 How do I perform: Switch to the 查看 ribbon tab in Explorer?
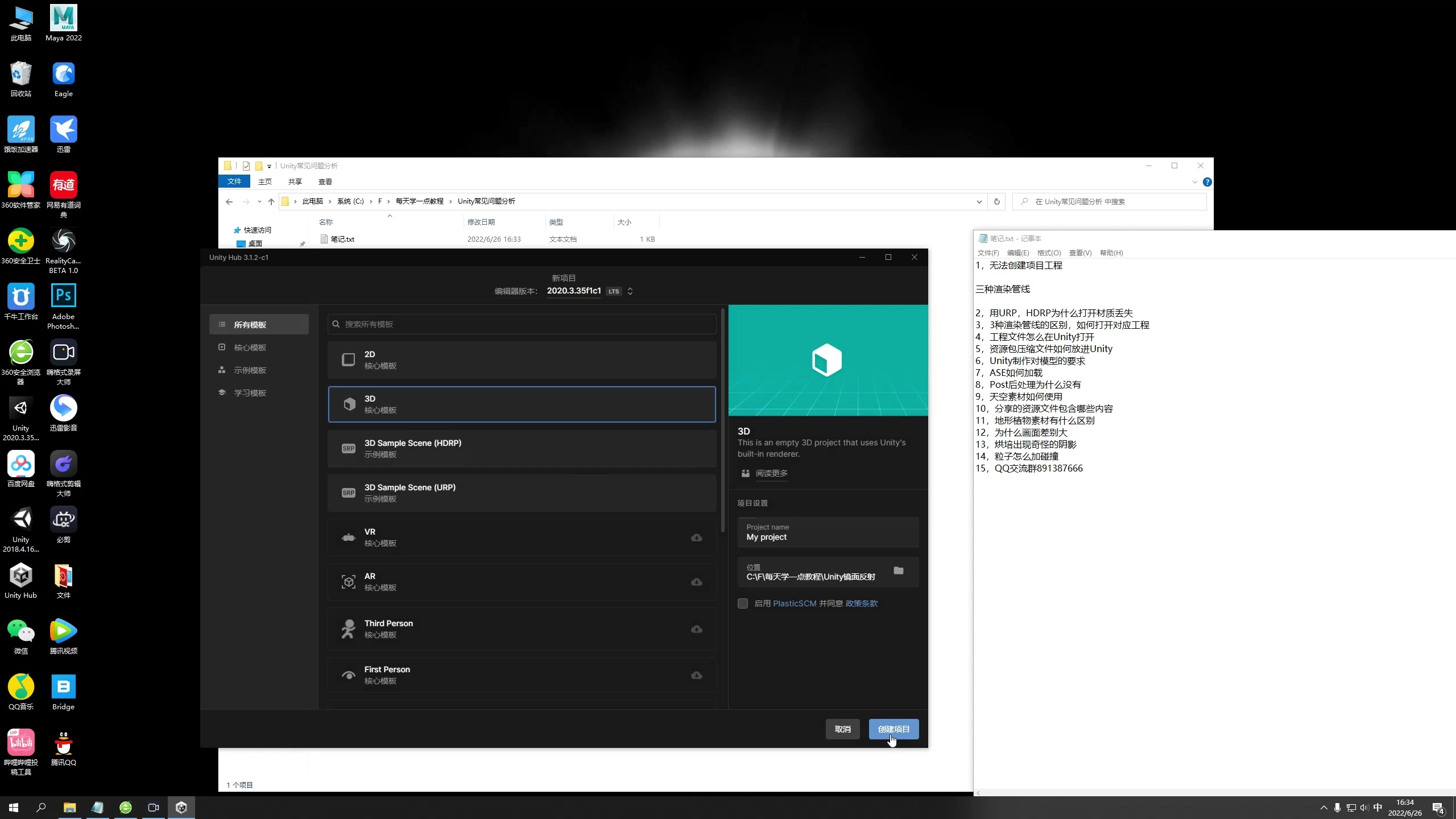click(324, 181)
